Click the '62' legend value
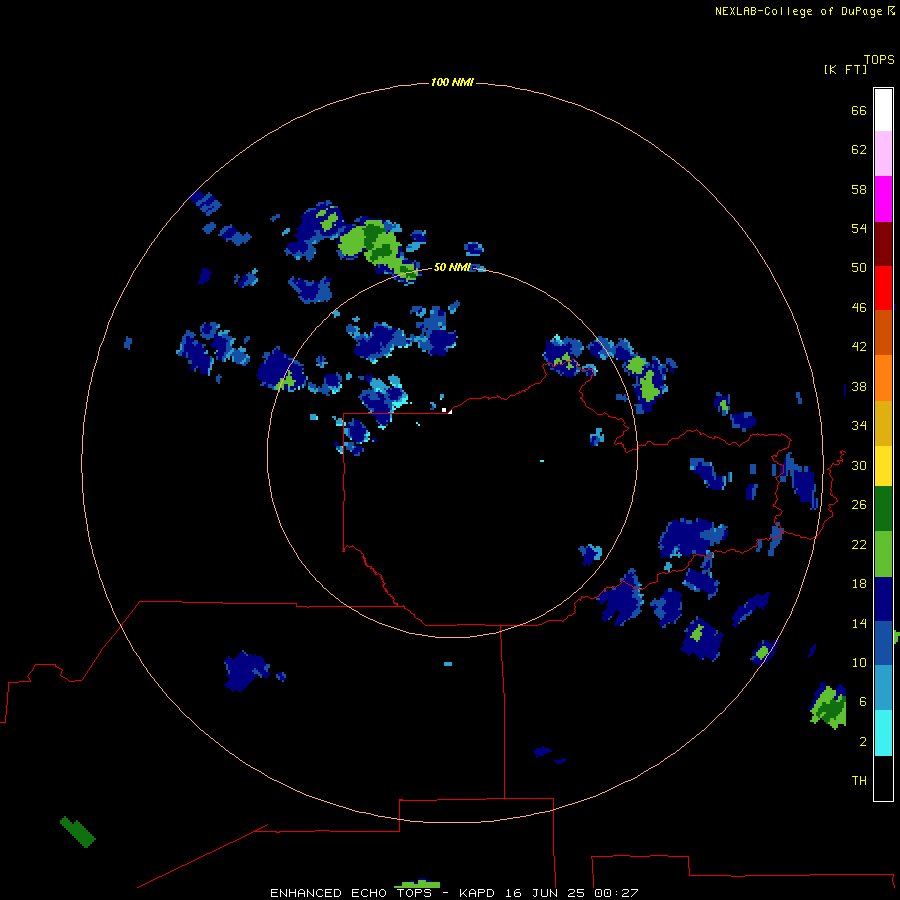 click(x=859, y=150)
